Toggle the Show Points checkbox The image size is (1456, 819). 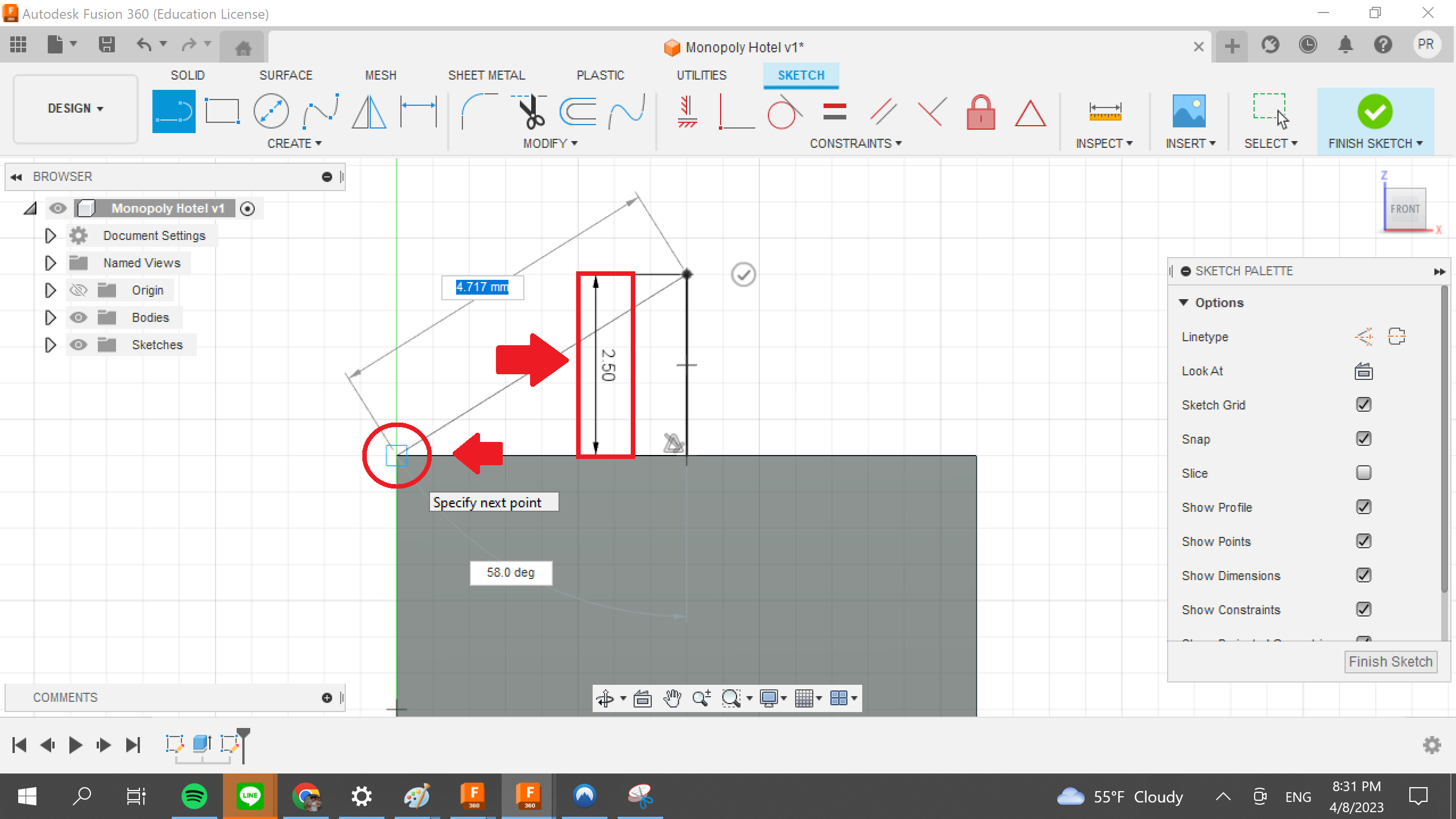coord(1363,541)
